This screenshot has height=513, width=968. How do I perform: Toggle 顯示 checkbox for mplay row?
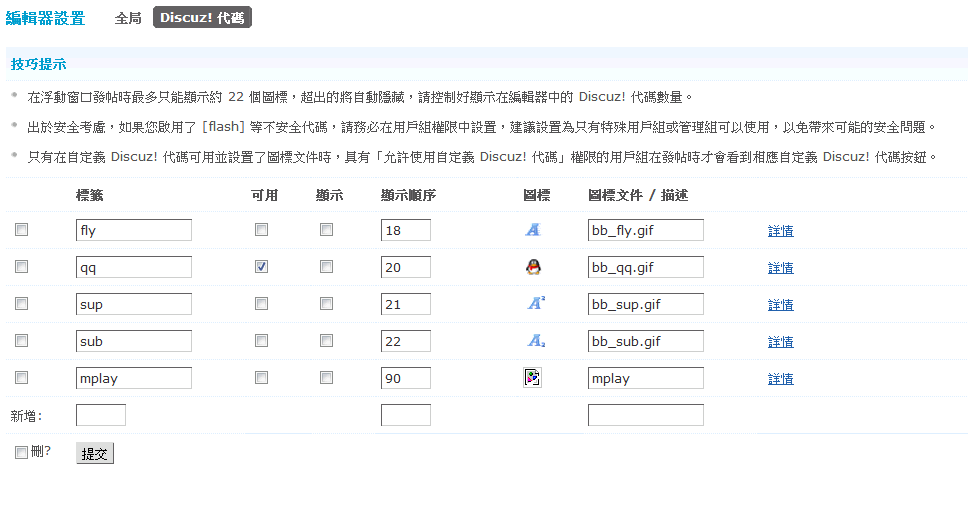[x=327, y=377]
